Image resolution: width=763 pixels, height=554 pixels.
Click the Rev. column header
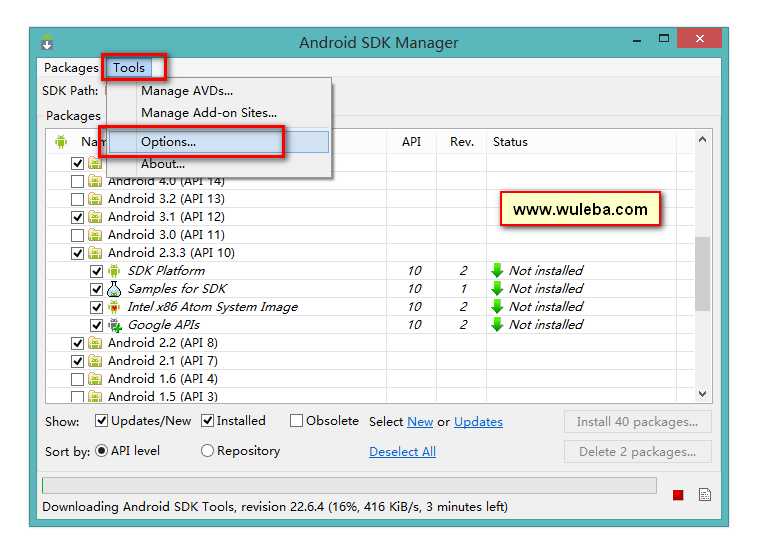462,142
